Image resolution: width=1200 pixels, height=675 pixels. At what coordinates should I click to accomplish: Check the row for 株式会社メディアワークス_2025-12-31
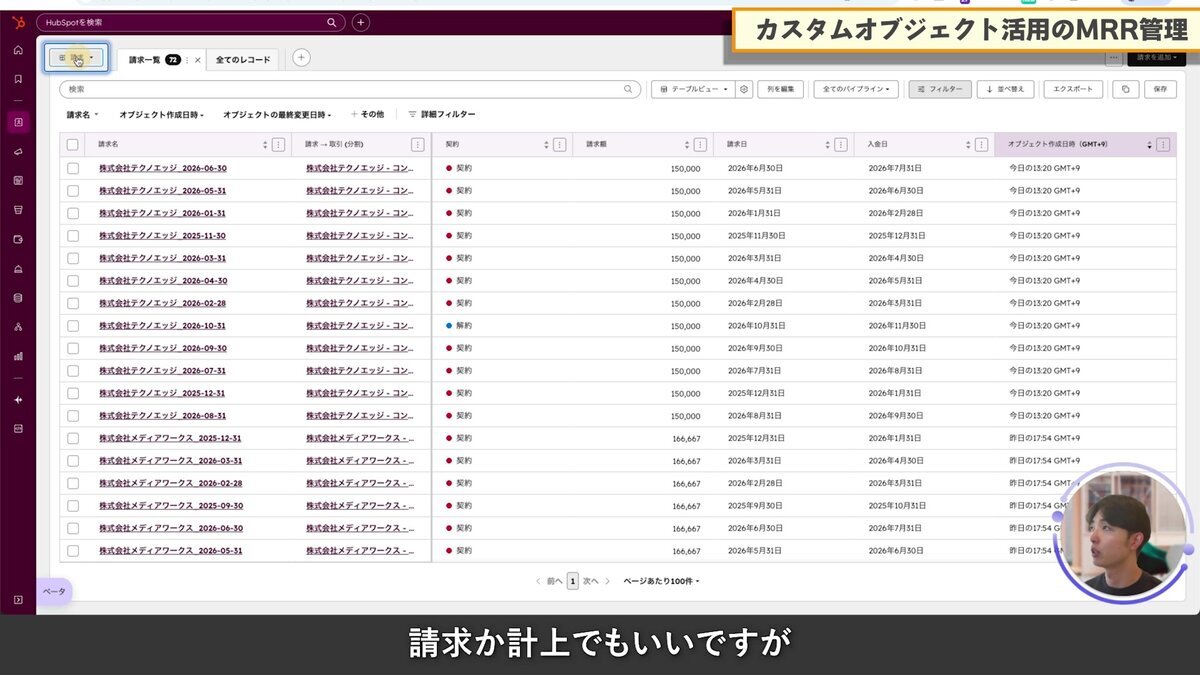pos(72,437)
